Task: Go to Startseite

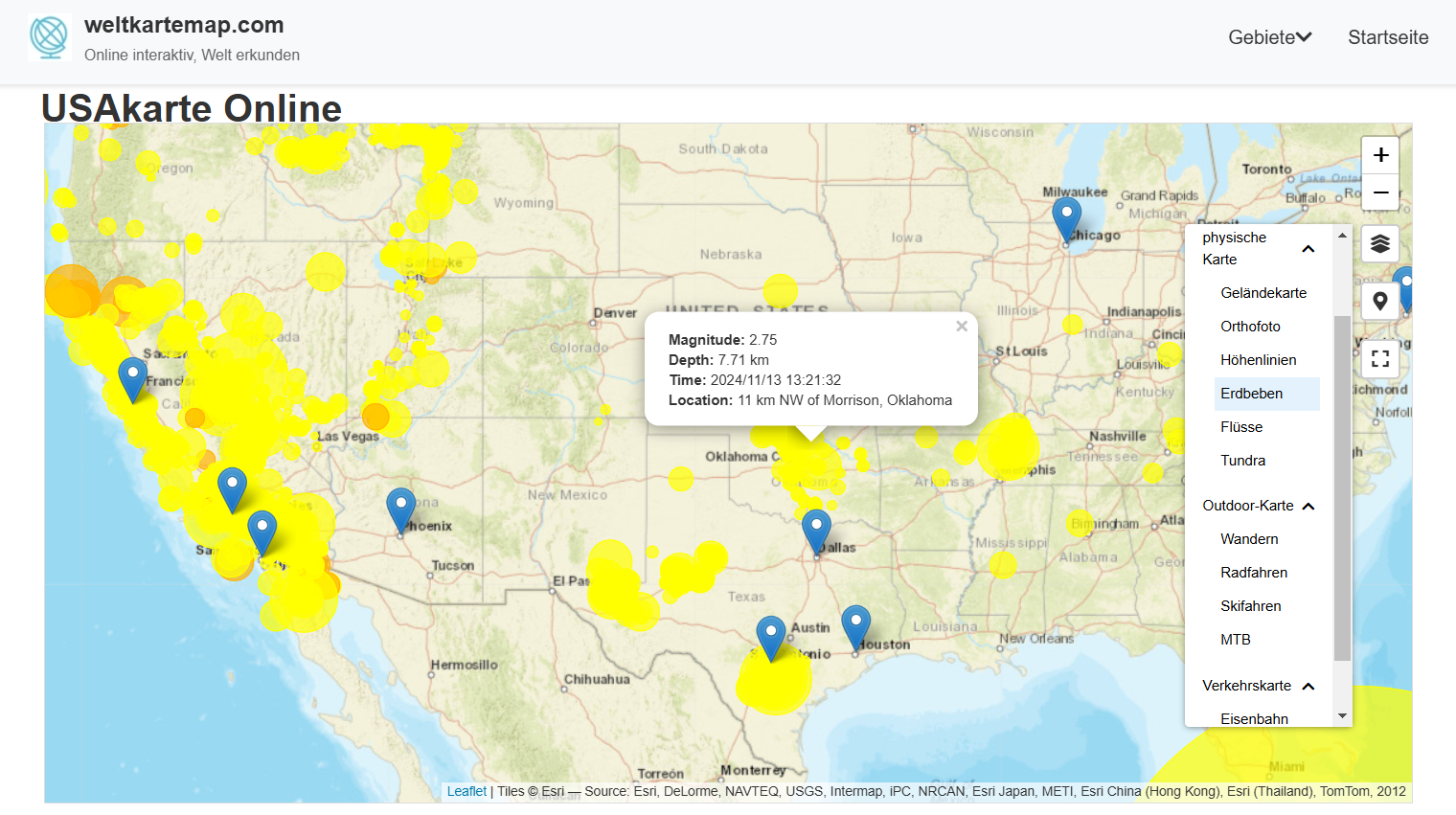Action: coord(1388,37)
